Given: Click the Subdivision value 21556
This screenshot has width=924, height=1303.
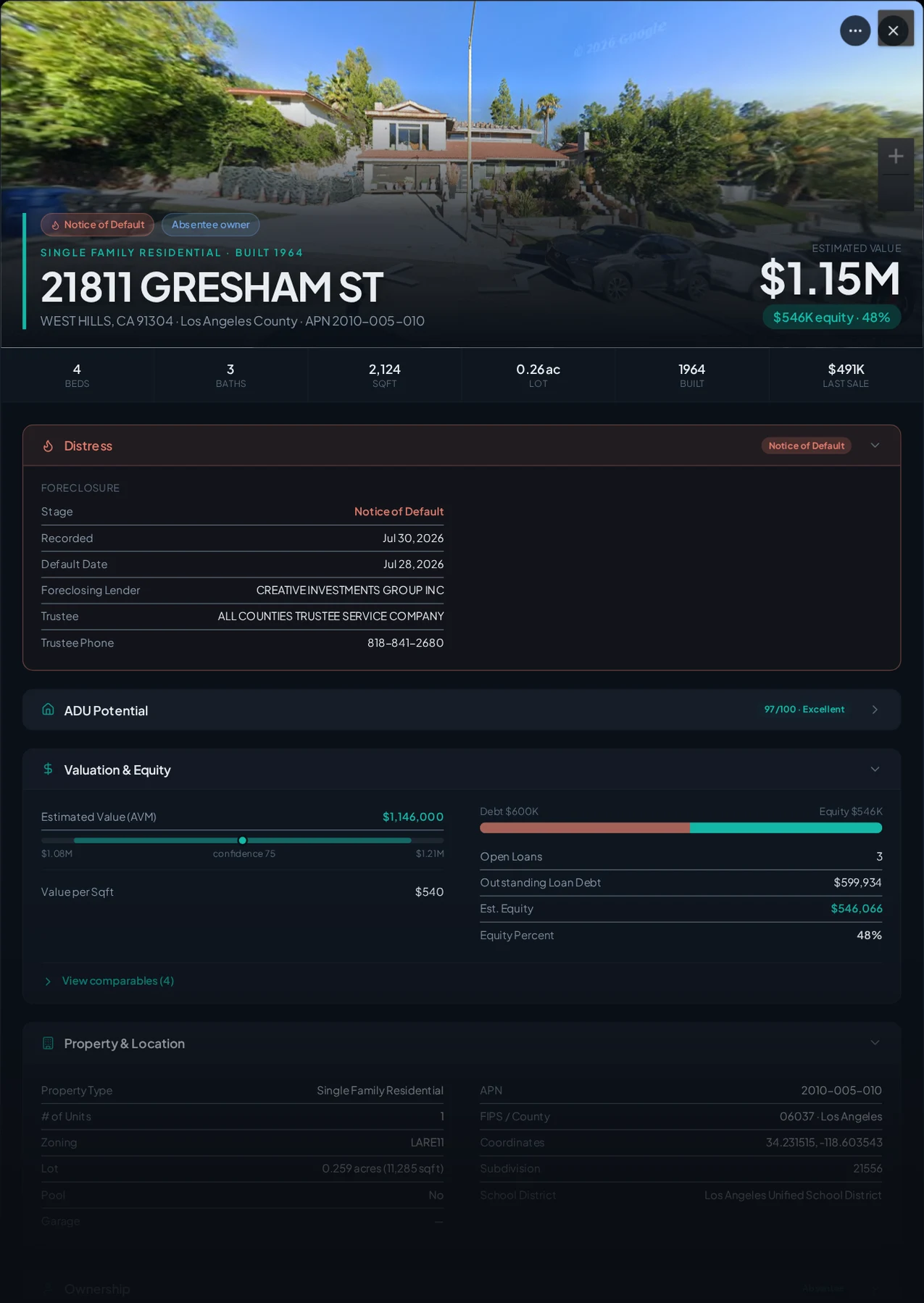Looking at the screenshot, I should pos(867,1169).
